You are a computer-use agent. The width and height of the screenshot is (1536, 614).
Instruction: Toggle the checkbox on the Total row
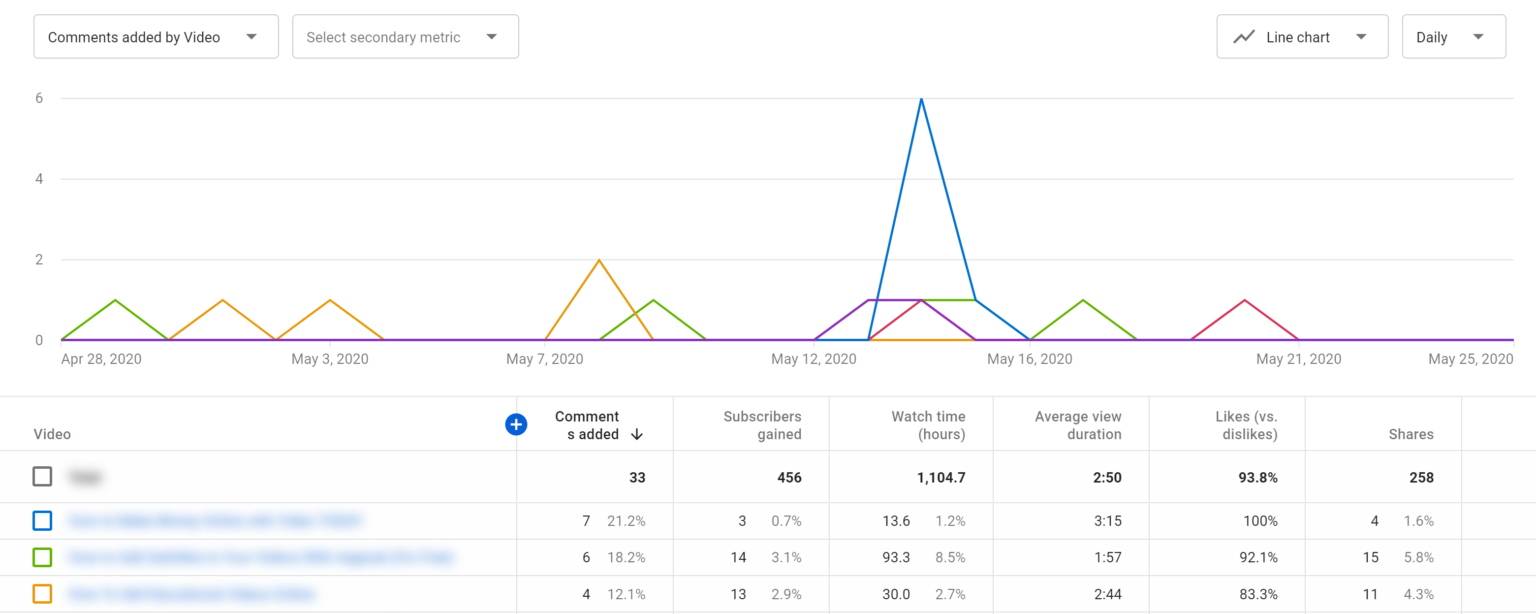click(42, 476)
